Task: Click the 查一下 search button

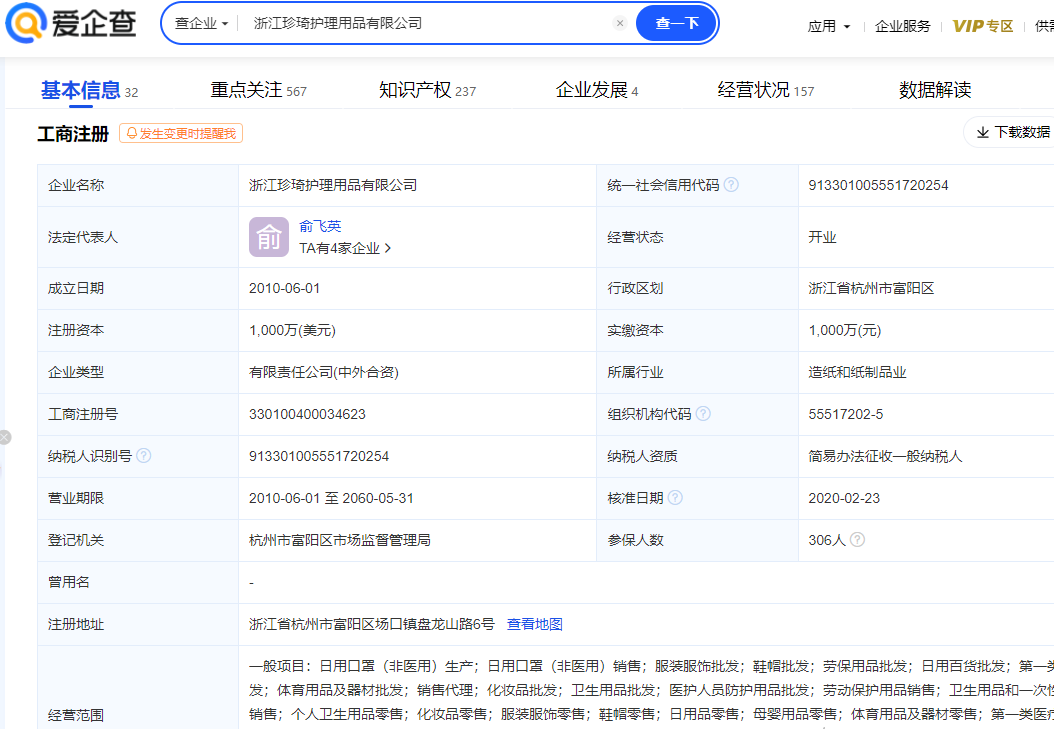Action: pyautogui.click(x=676, y=24)
